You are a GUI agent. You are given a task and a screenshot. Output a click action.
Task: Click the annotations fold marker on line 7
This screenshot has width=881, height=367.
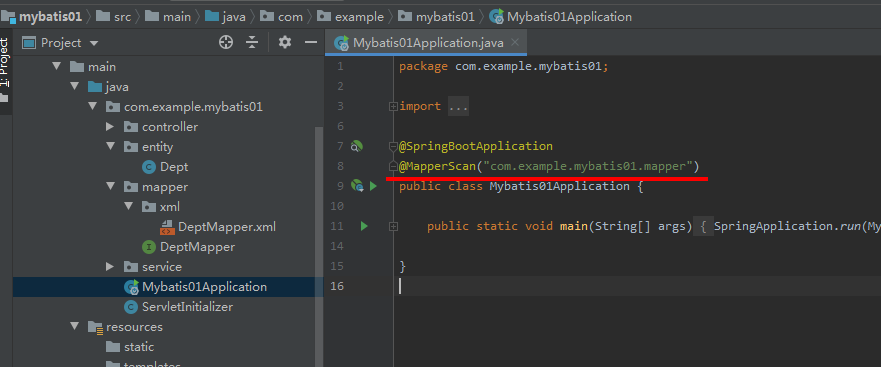[393, 147]
